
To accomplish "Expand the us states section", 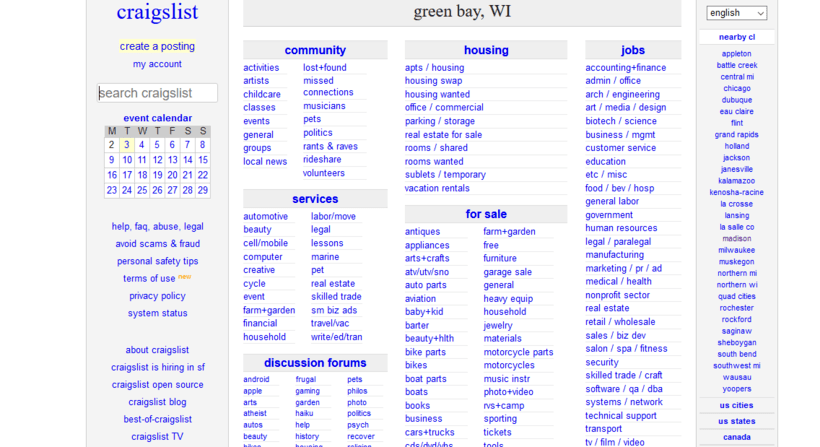I will point(736,421).
